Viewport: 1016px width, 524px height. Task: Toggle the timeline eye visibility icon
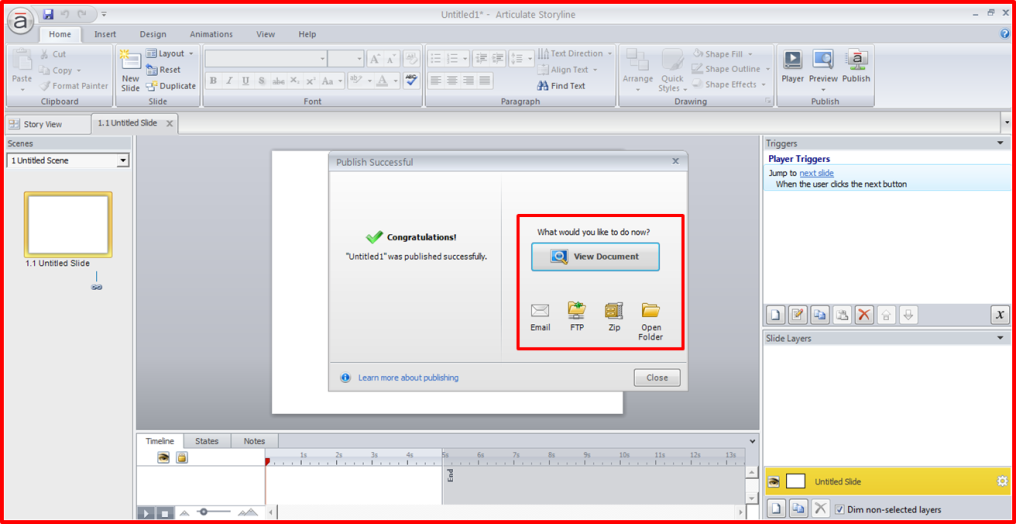tap(163, 458)
